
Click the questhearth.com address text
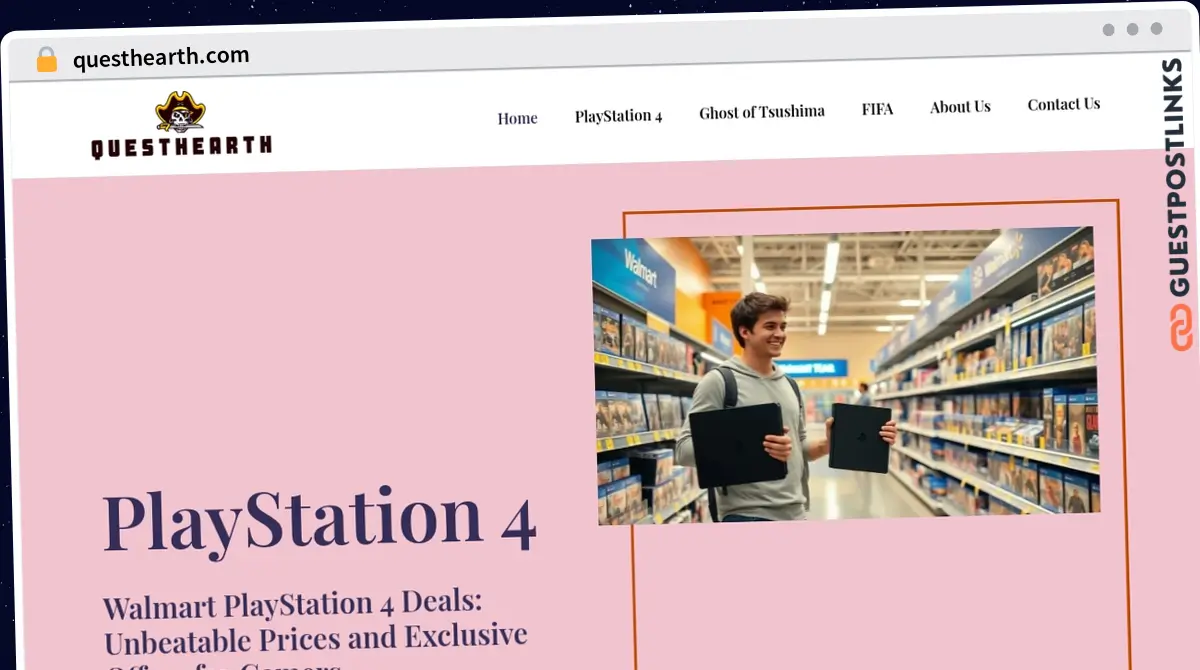point(161,58)
